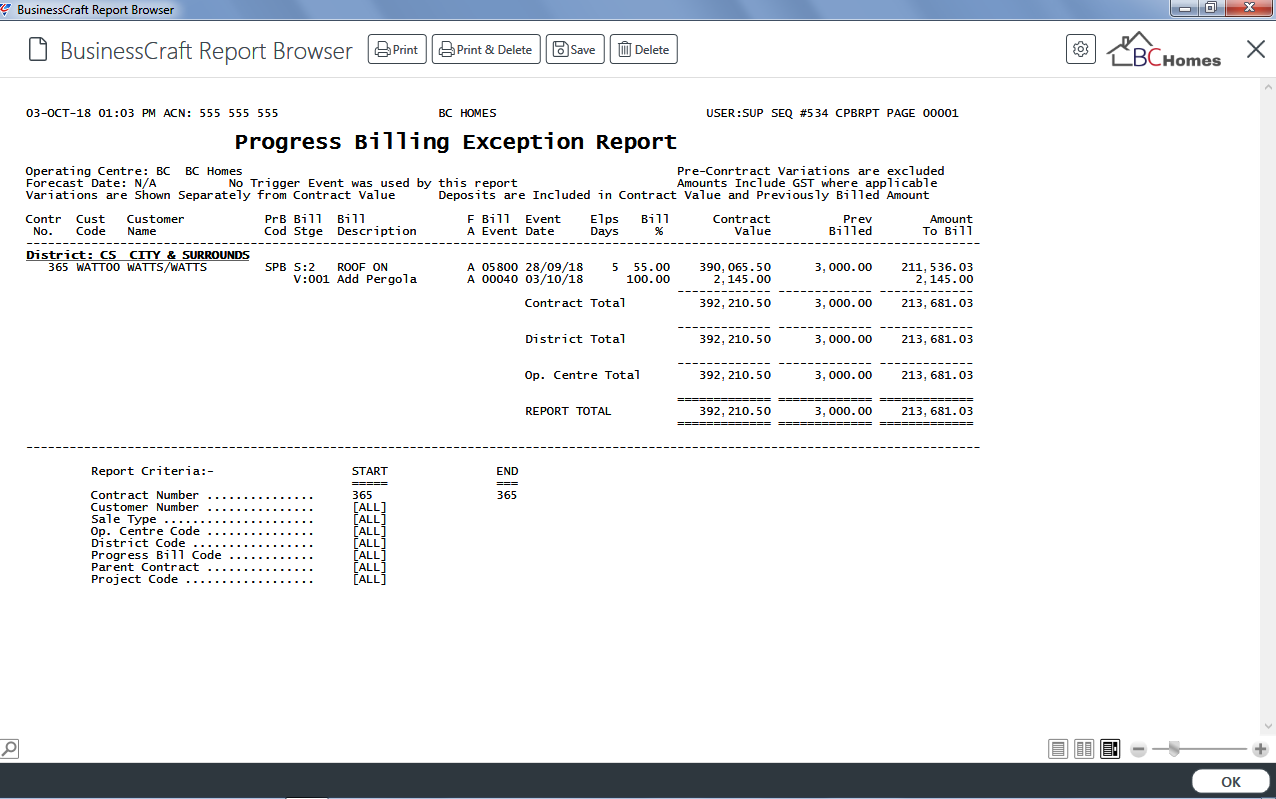Click the 'Customer Number' criteria label

145,507
